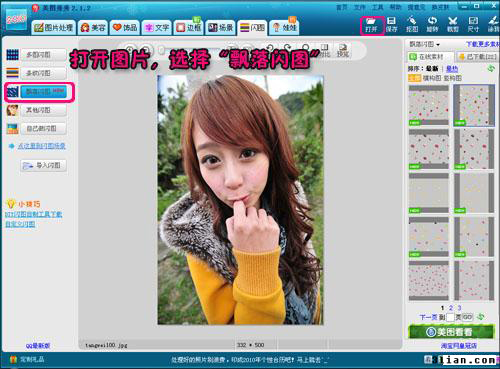
Task: Switch to the 在线素材 tab
Action: [x=430, y=57]
